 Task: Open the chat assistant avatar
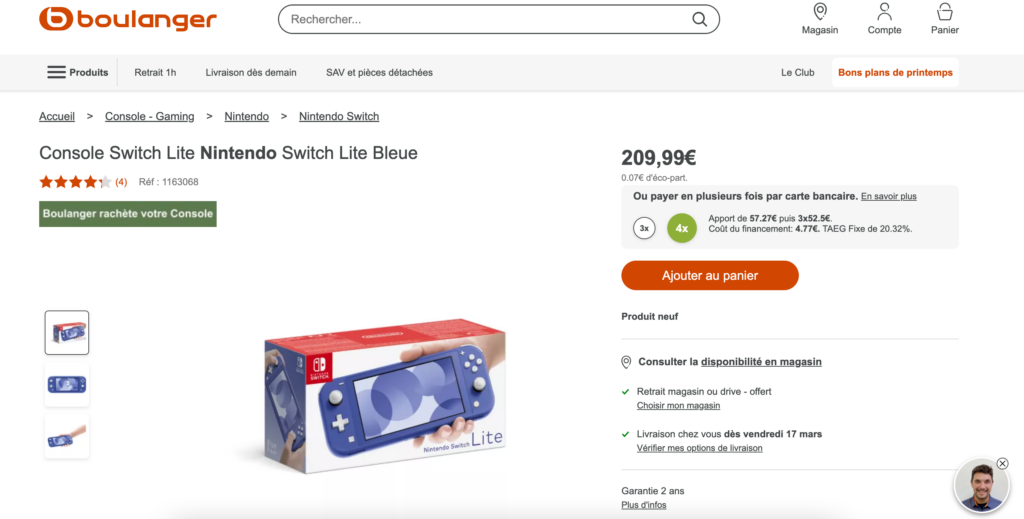(x=981, y=487)
